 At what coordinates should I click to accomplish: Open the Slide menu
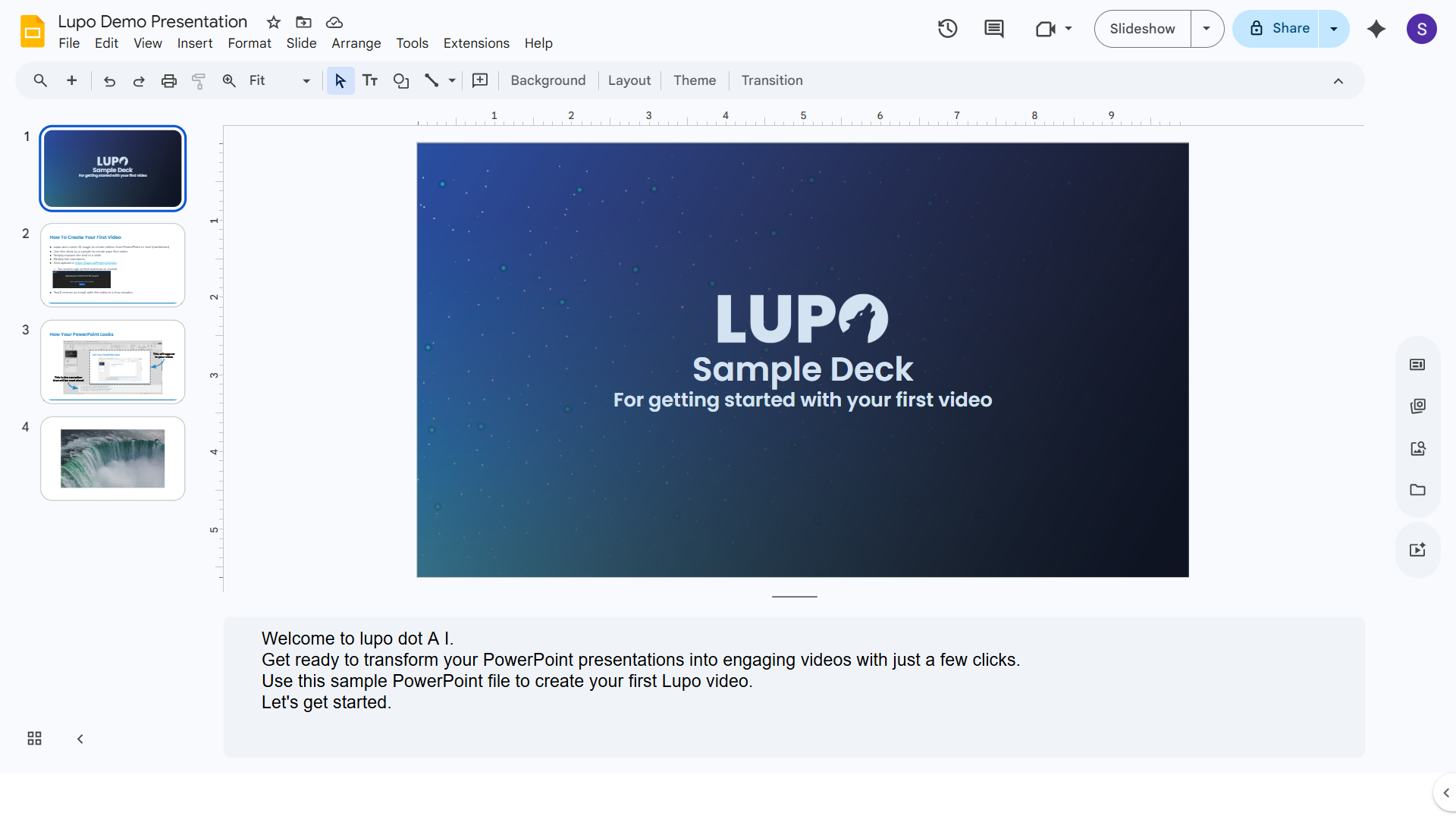click(x=301, y=43)
